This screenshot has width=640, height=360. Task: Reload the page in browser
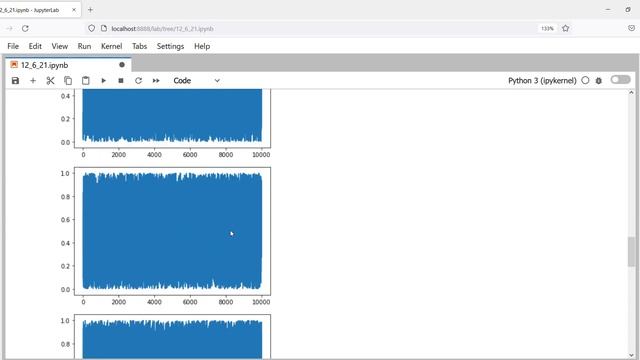[25, 29]
